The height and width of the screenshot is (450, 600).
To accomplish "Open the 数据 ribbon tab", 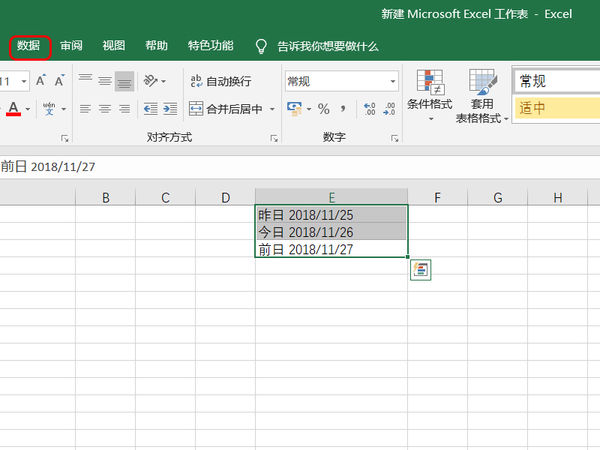I will (x=29, y=46).
